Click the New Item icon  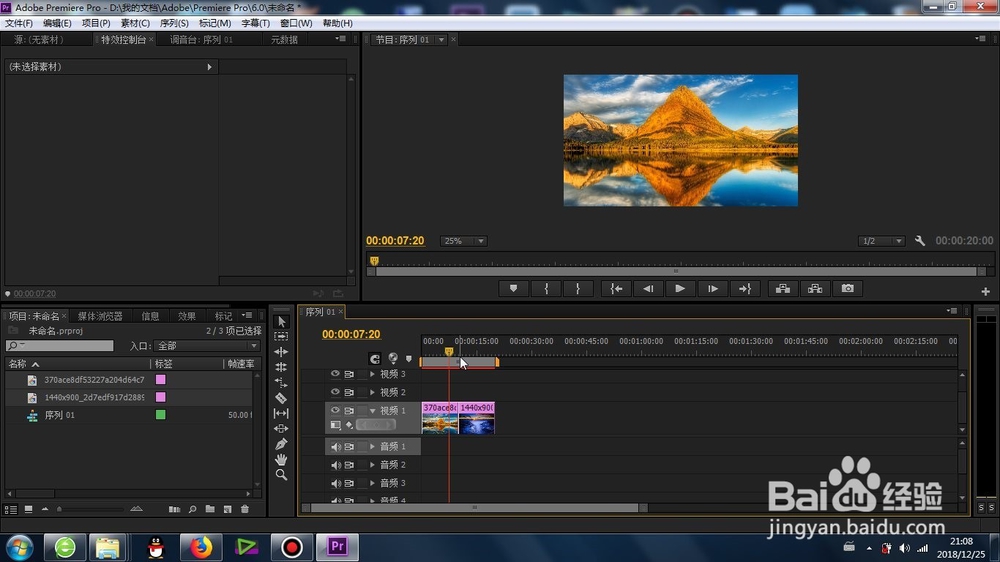pos(228,509)
